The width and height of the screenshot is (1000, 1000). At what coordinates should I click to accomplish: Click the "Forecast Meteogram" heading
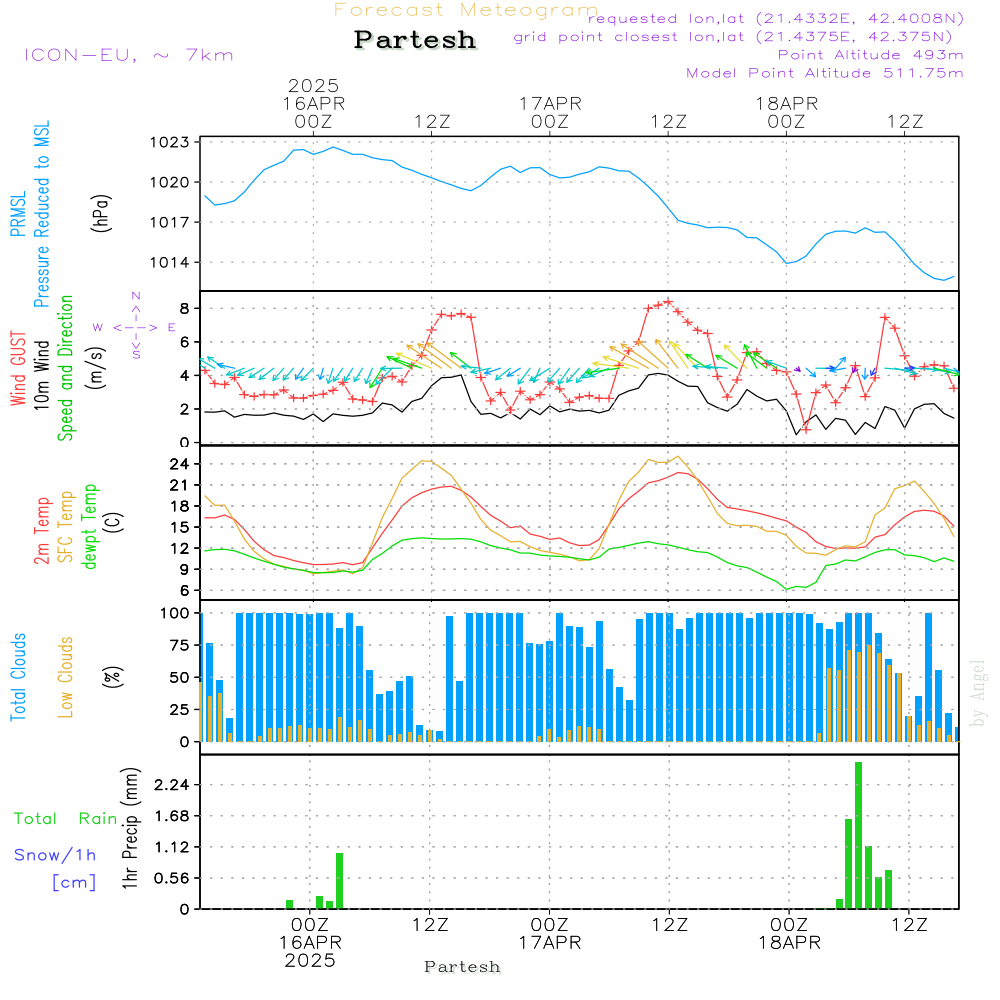coord(466,10)
